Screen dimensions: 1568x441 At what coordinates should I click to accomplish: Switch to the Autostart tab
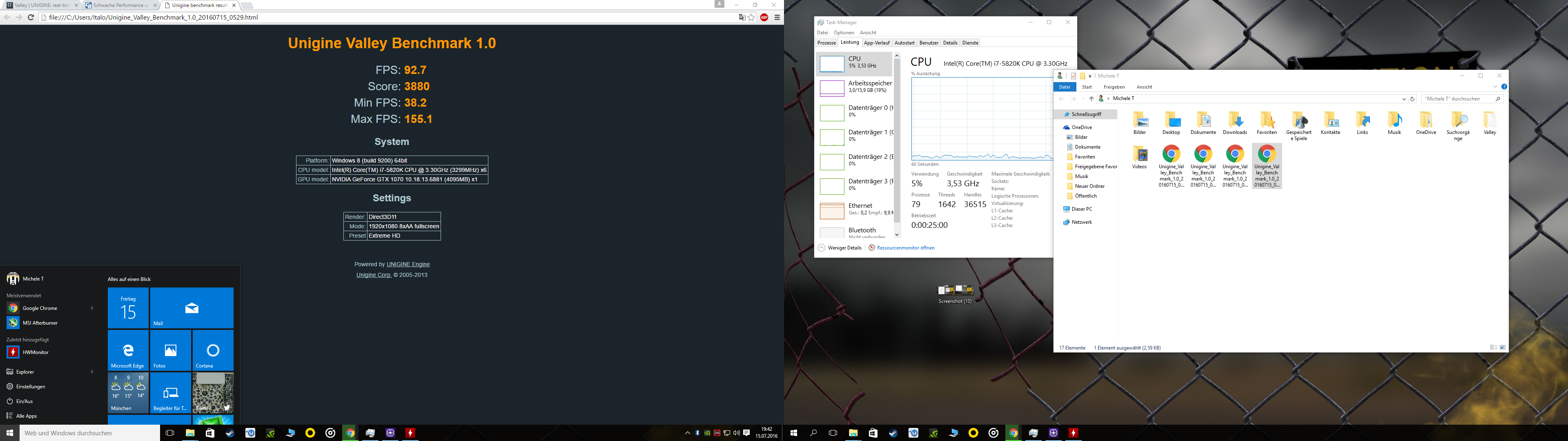(x=904, y=43)
